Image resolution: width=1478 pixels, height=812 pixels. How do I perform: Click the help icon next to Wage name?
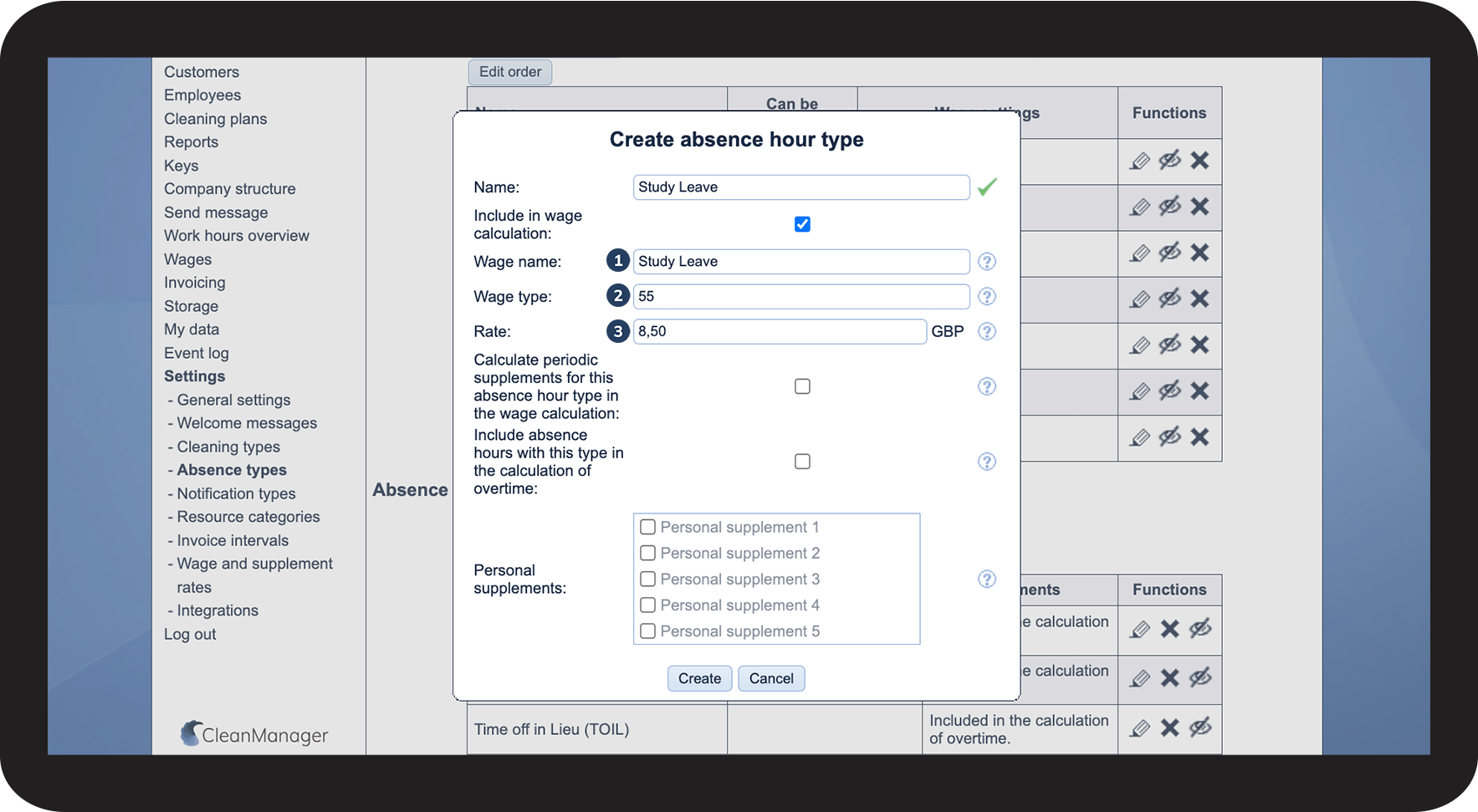point(987,262)
